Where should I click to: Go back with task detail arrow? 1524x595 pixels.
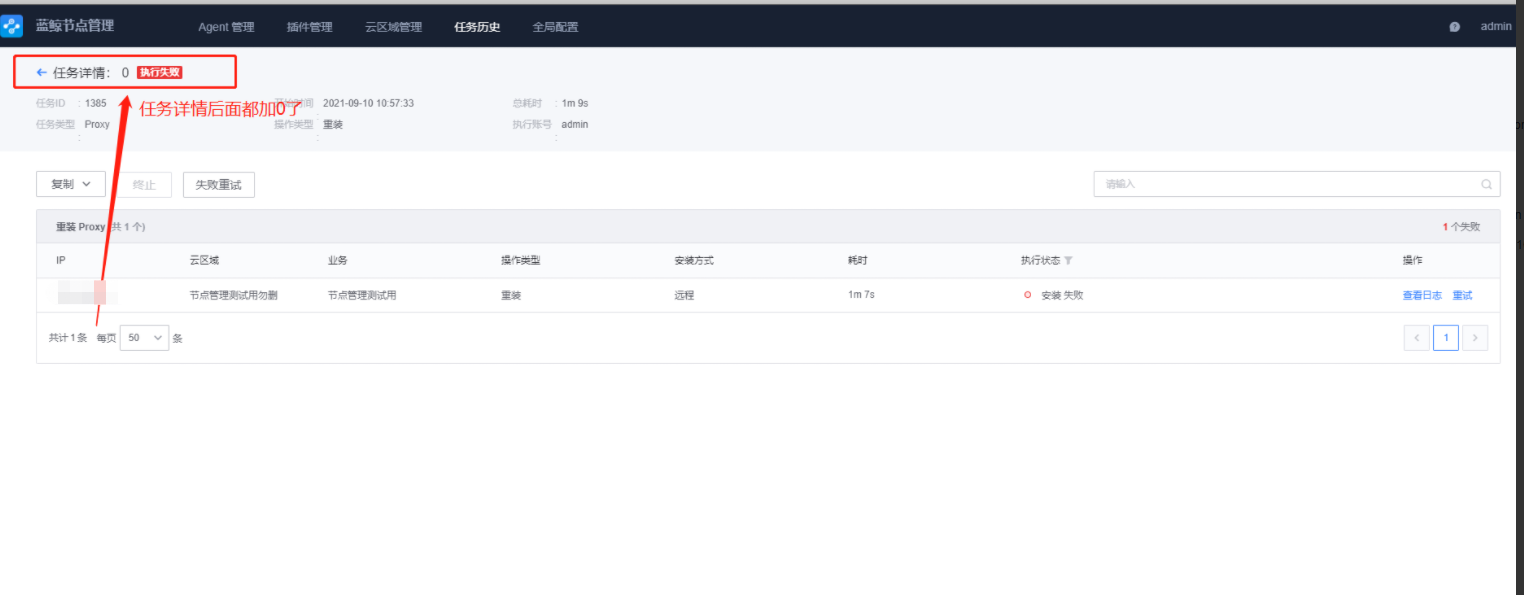[x=41, y=72]
